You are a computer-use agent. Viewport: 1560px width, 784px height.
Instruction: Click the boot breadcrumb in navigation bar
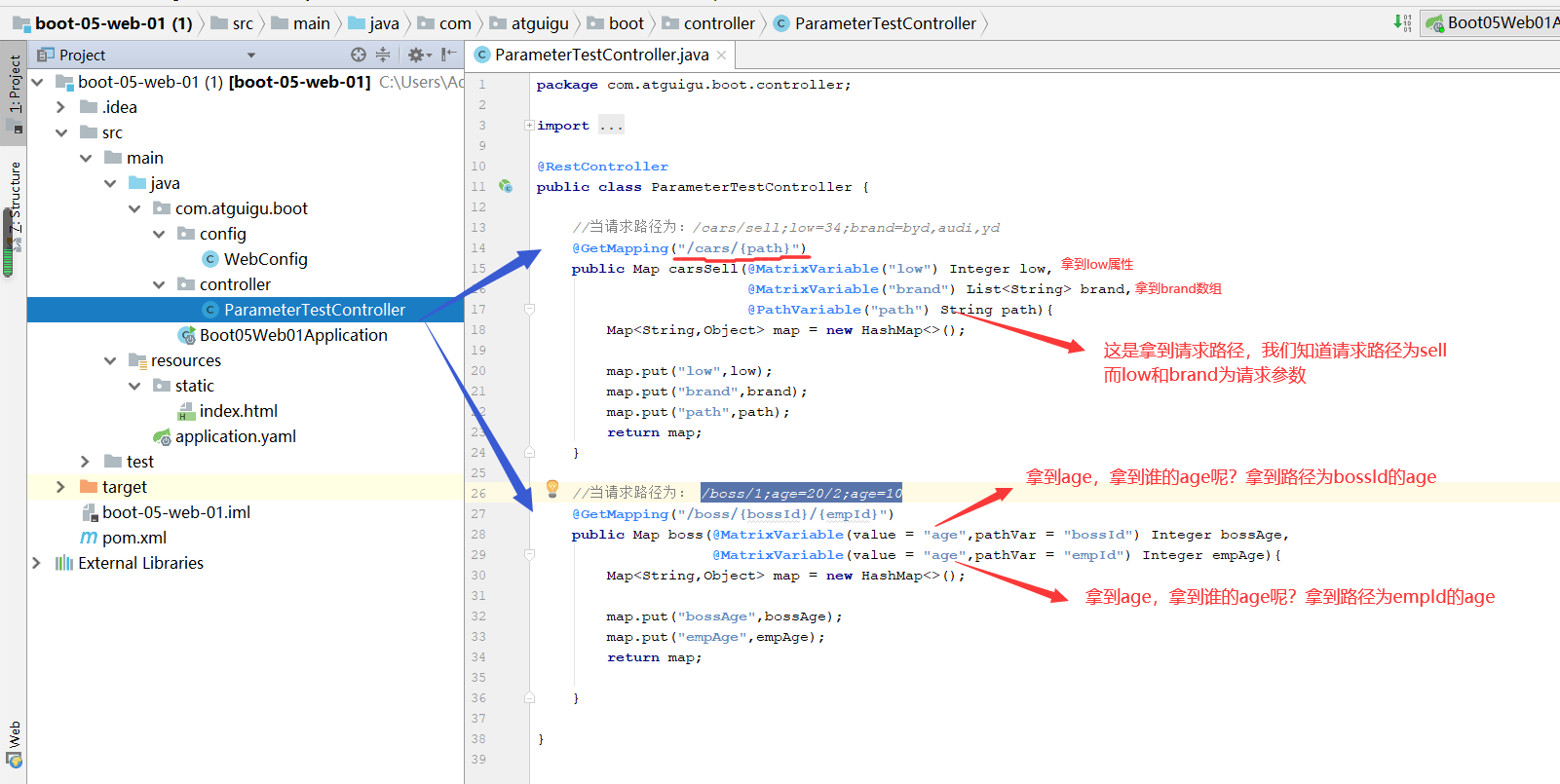pyautogui.click(x=616, y=23)
